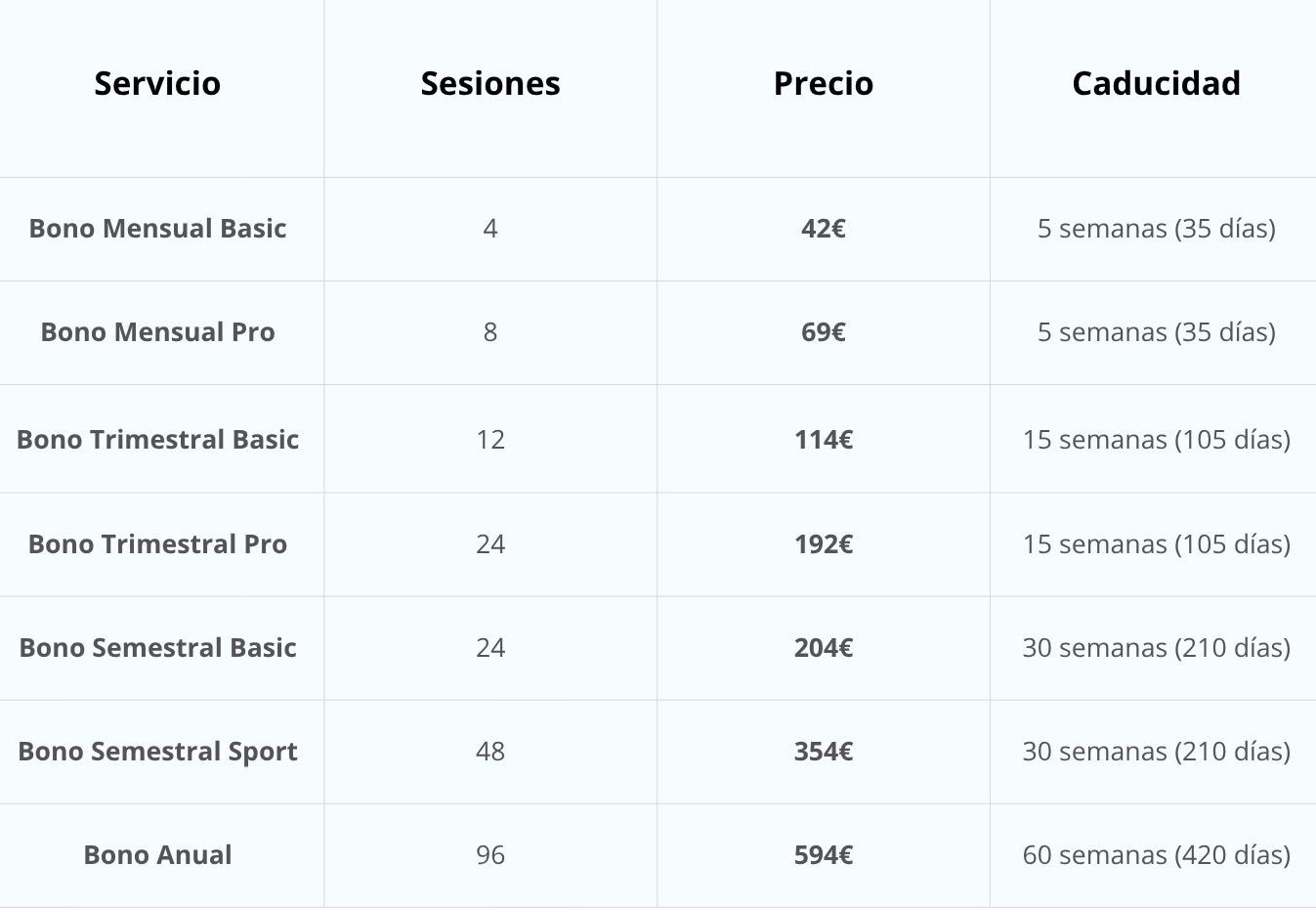
Task: Click the 69€ price value
Action: tap(824, 332)
